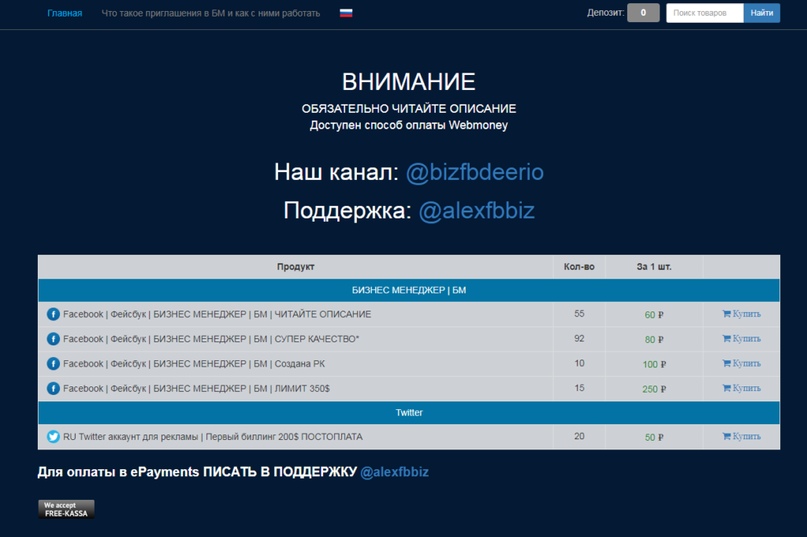Click the We accept FREE-KASSA badge
Image resolution: width=807 pixels, height=537 pixels.
click(x=66, y=509)
